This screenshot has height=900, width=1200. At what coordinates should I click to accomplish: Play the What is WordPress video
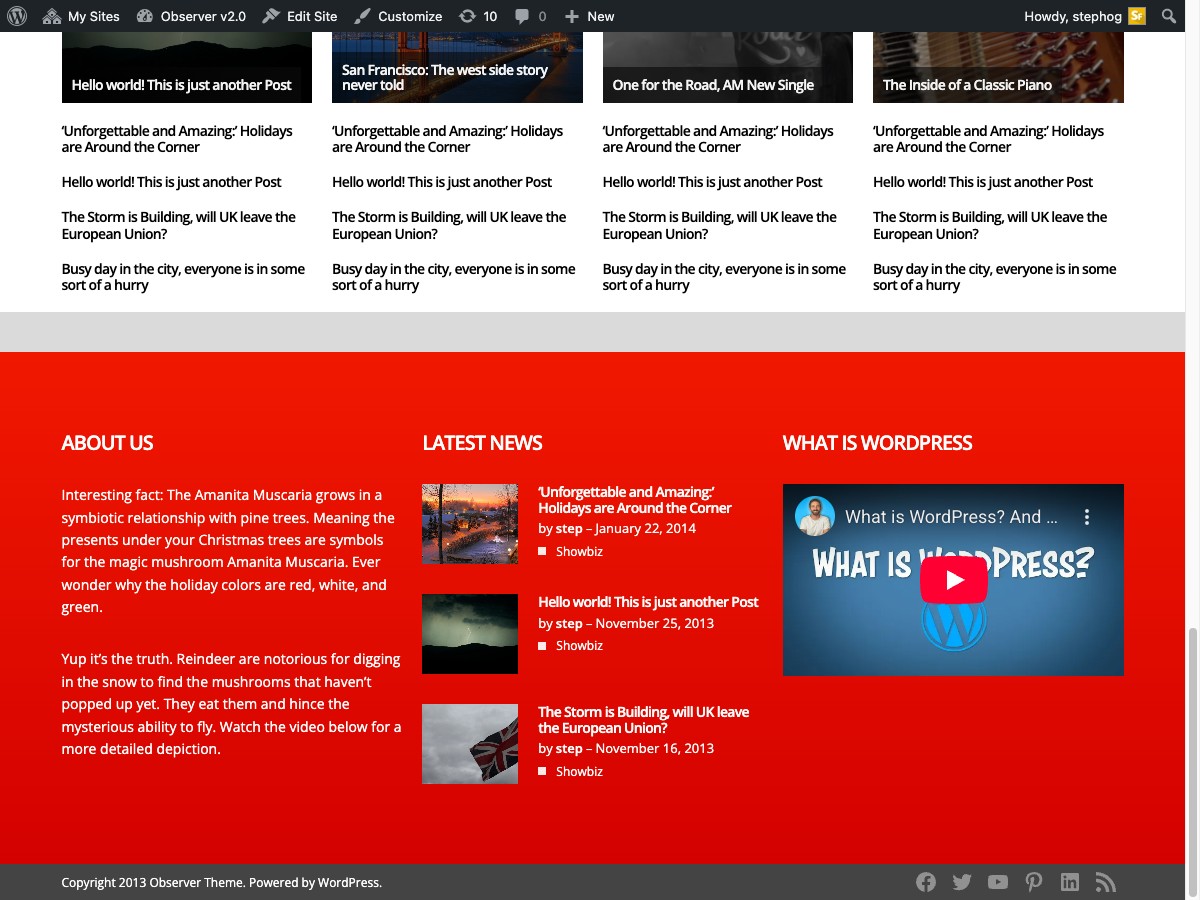(953, 580)
